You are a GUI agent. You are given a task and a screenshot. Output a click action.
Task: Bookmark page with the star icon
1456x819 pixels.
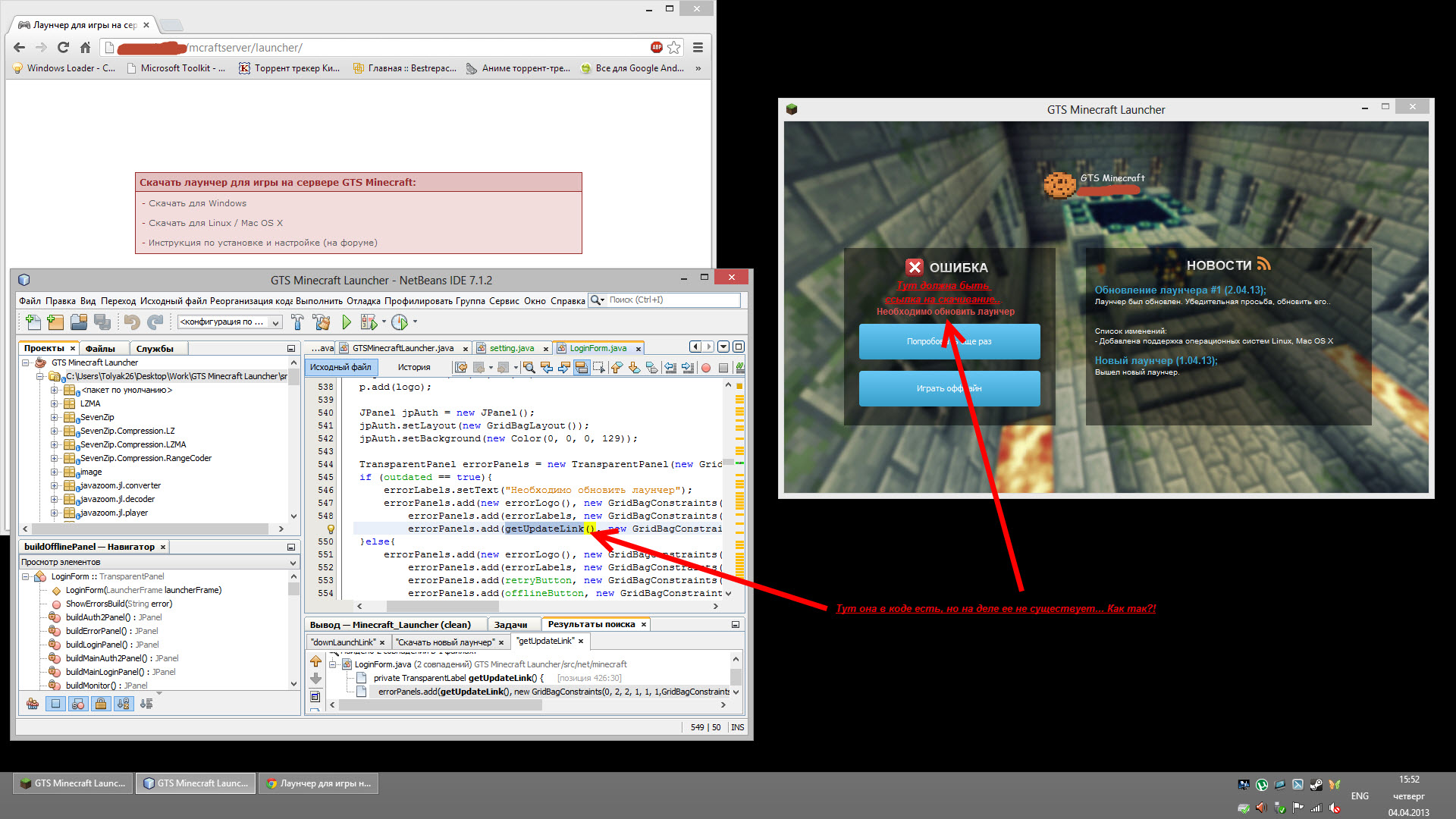(674, 48)
